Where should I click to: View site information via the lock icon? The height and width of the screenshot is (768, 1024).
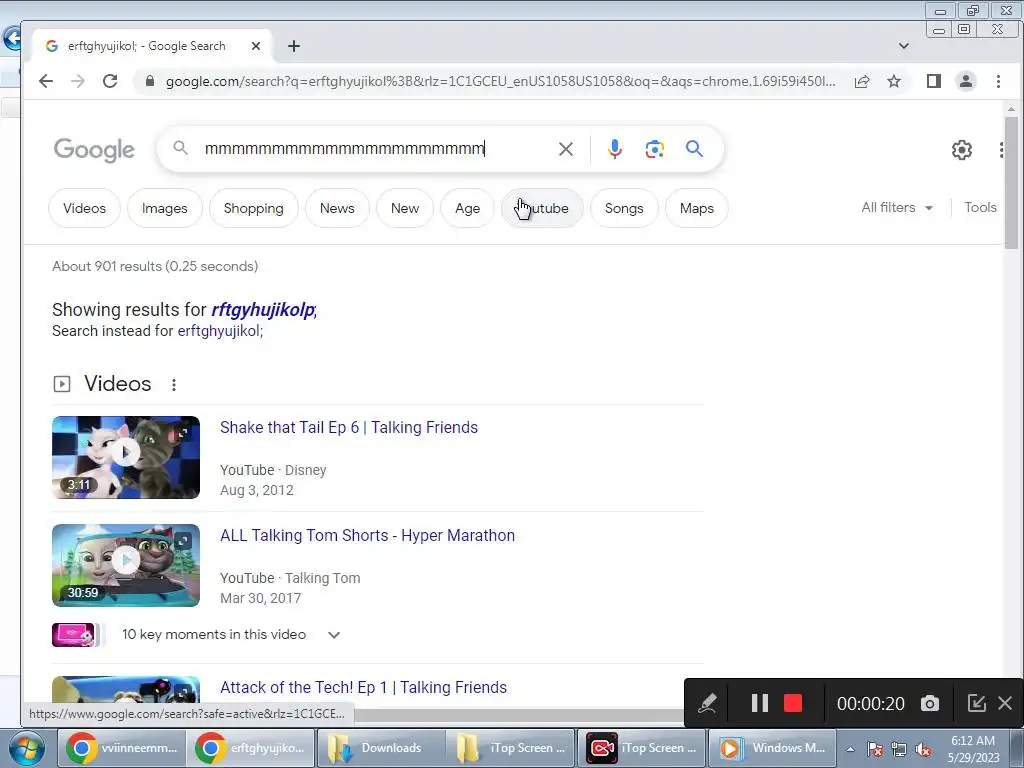pos(150,81)
